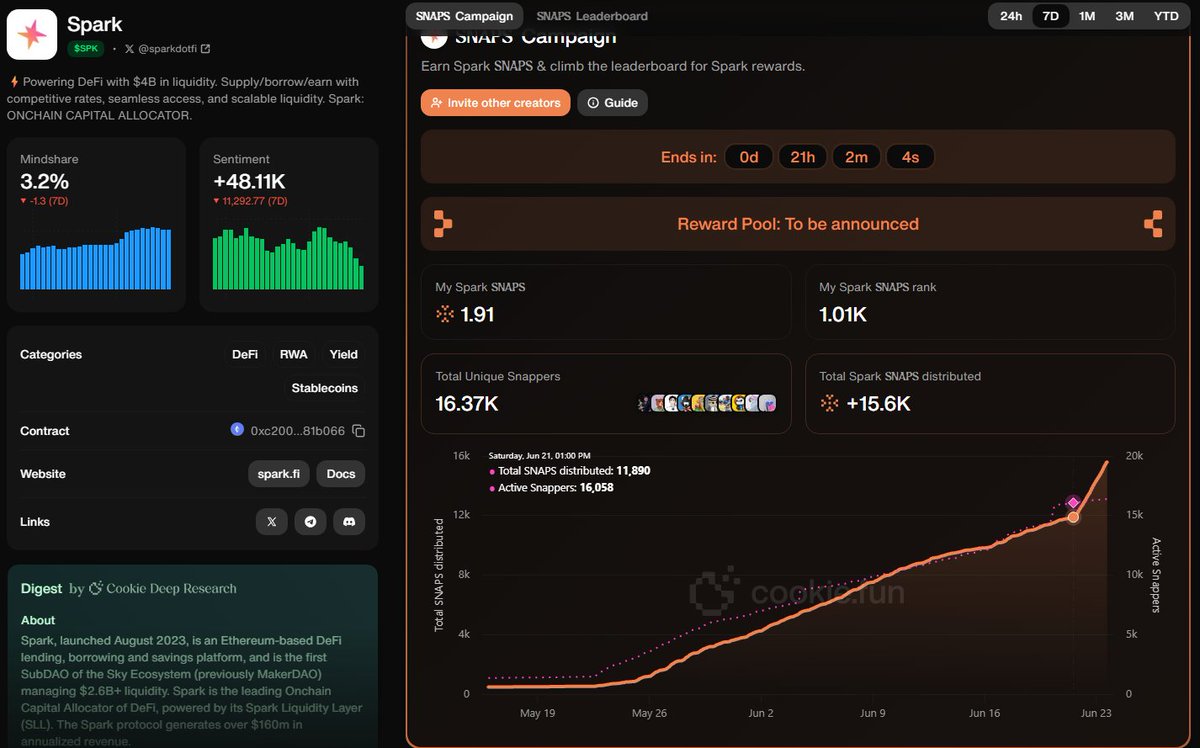Click the Sentiment +48.11K value
Image resolution: width=1200 pixels, height=748 pixels.
[249, 182]
